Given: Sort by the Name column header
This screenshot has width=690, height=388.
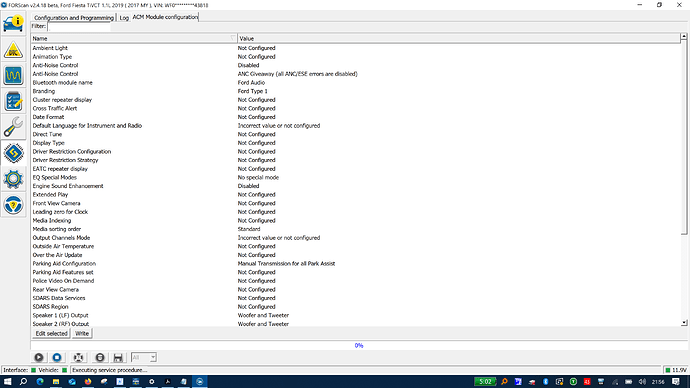Looking at the screenshot, I should point(134,39).
